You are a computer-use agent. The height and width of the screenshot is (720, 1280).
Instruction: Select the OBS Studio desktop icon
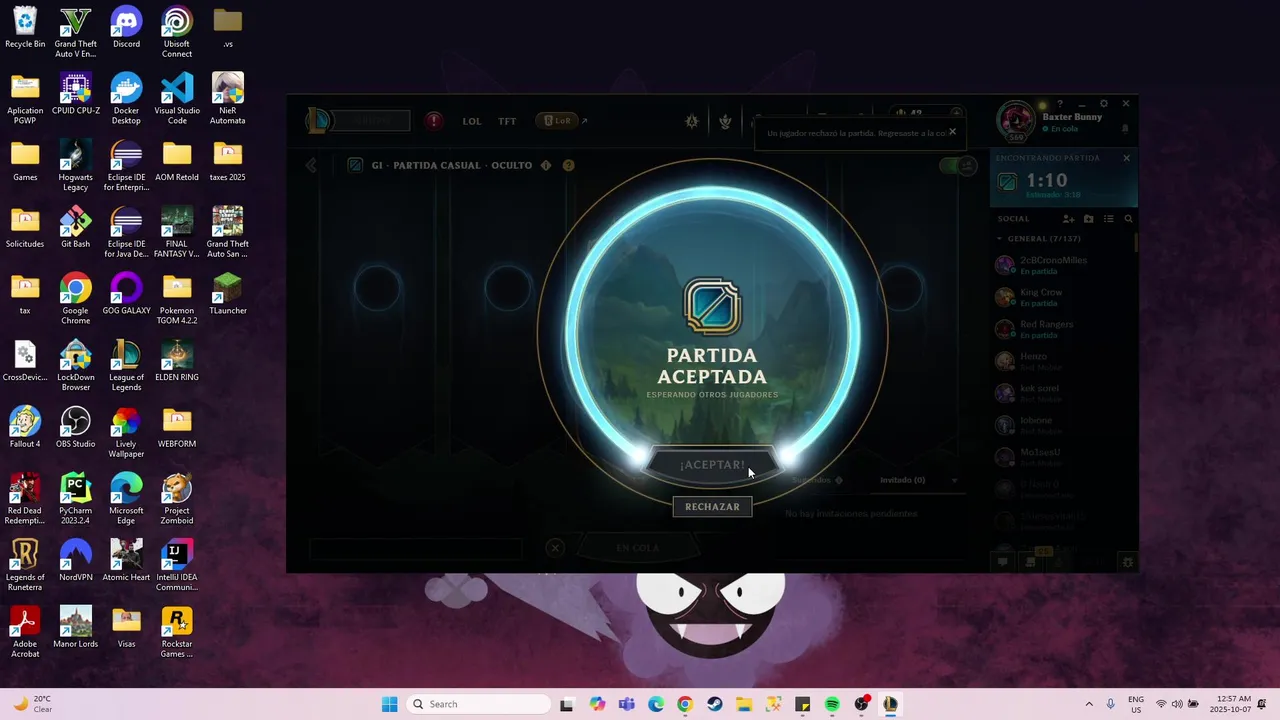(x=75, y=427)
